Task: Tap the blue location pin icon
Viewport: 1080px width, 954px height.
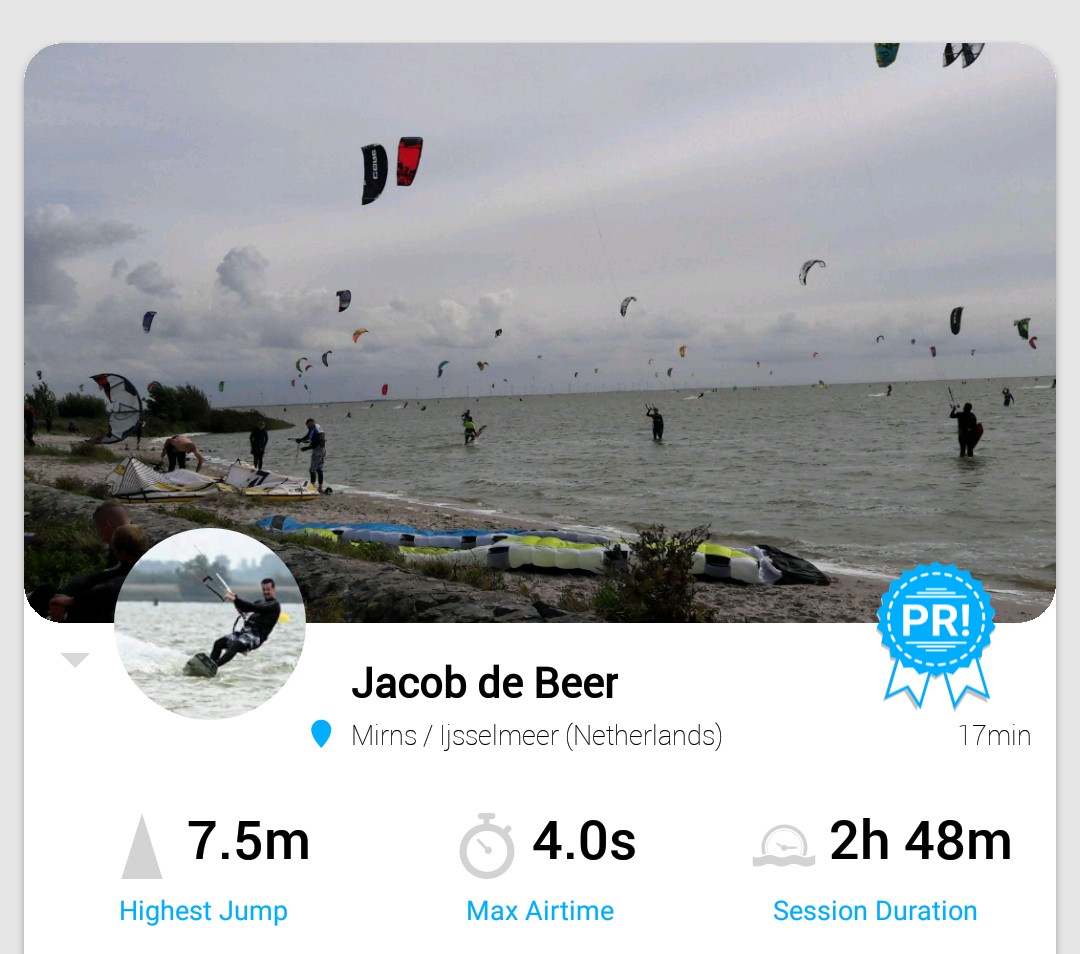Action: coord(321,734)
